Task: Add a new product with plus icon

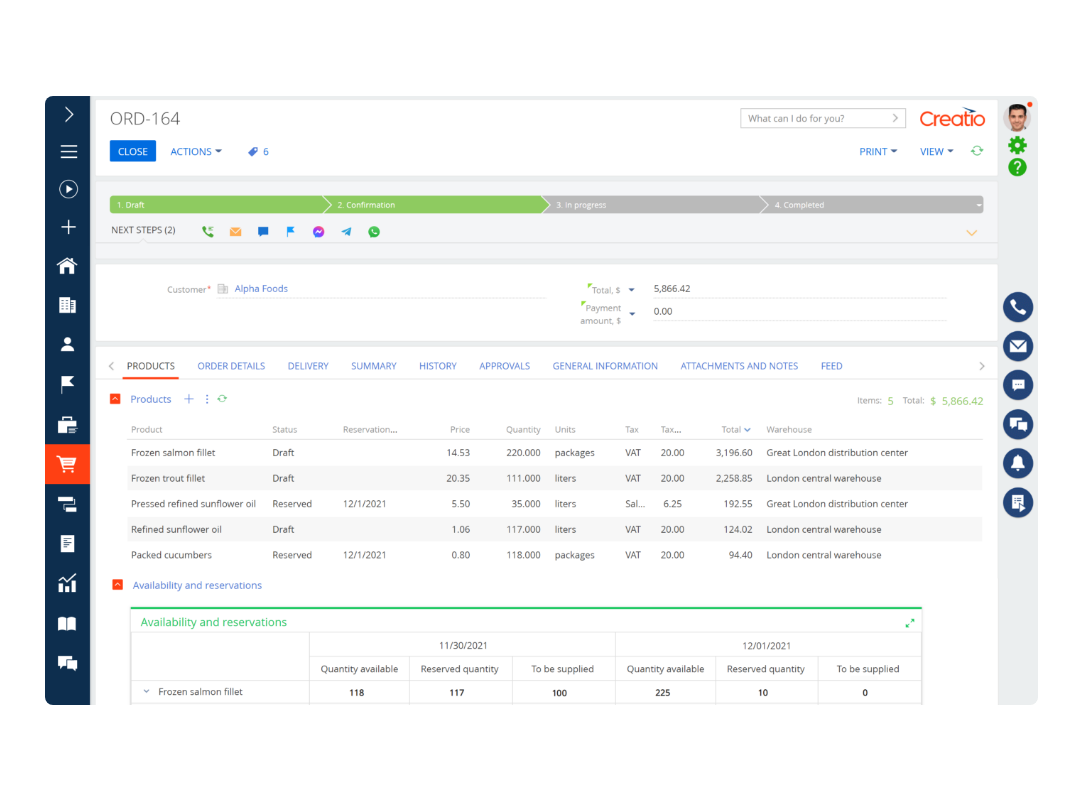Action: pos(188,399)
